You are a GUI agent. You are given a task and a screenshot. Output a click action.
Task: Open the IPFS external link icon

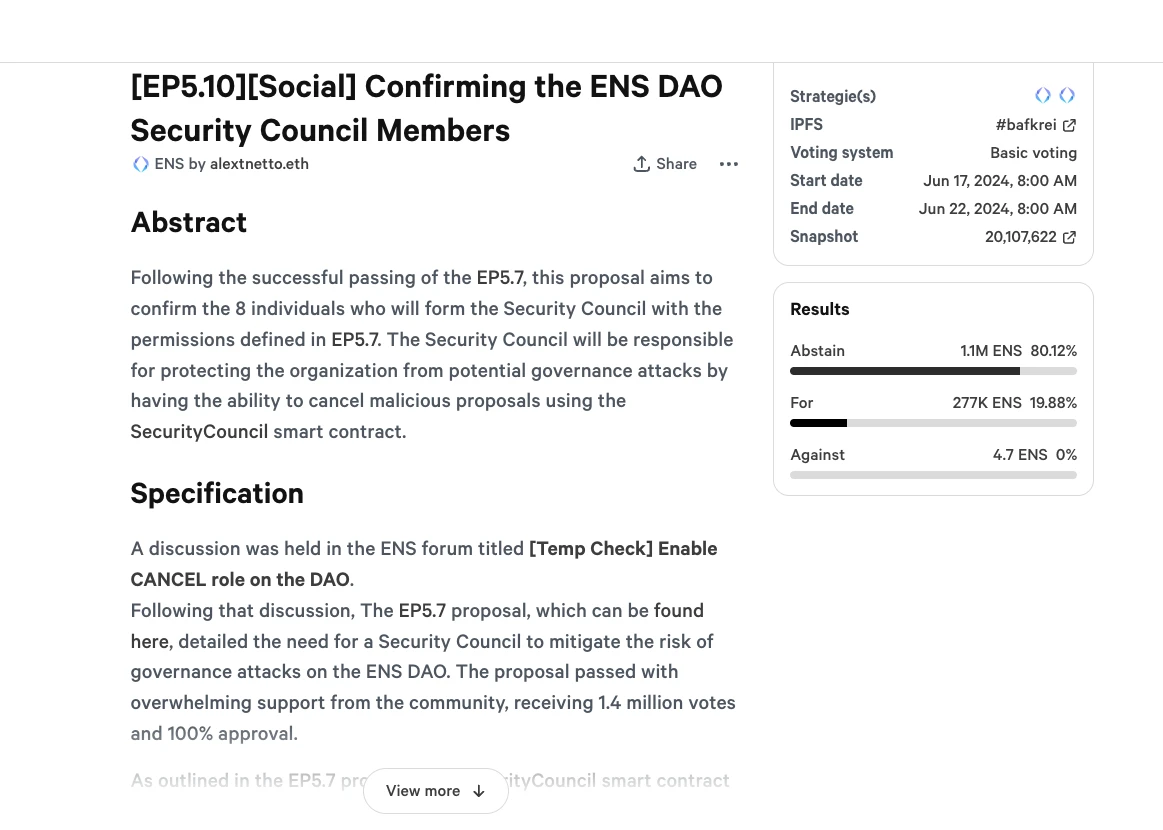(x=1070, y=125)
